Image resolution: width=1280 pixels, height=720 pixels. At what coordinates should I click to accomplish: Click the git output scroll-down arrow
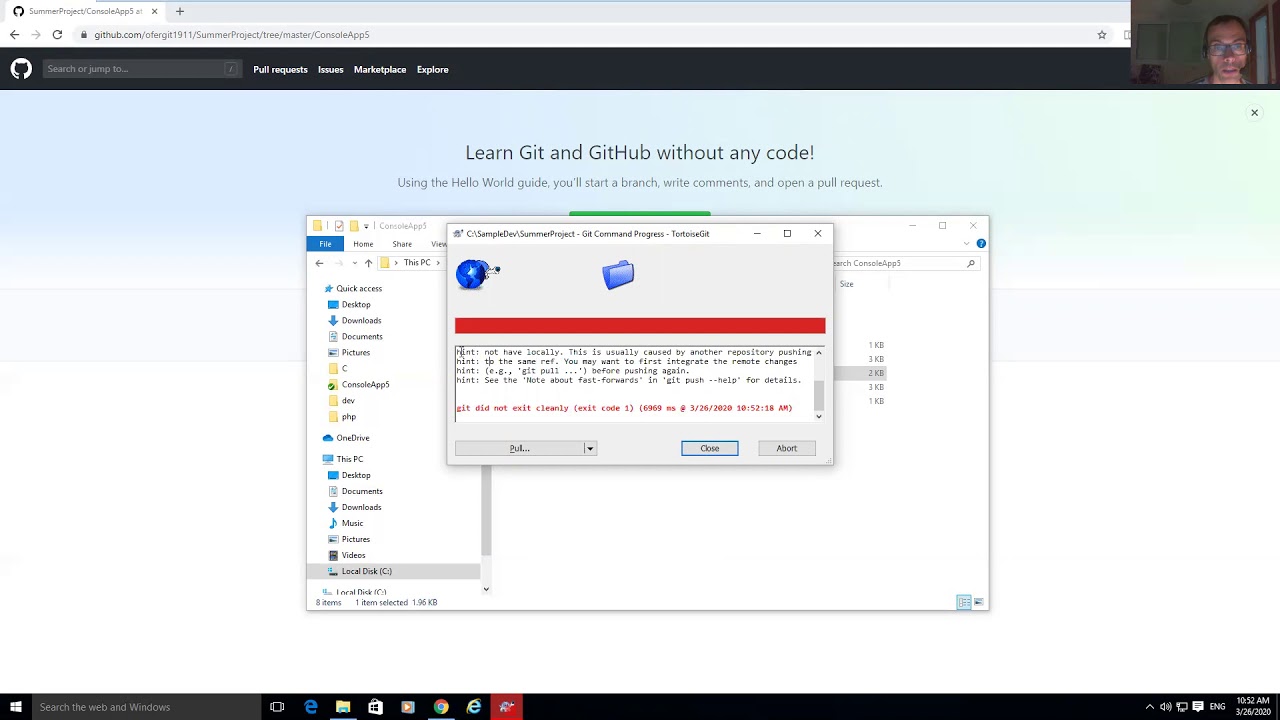[x=819, y=416]
